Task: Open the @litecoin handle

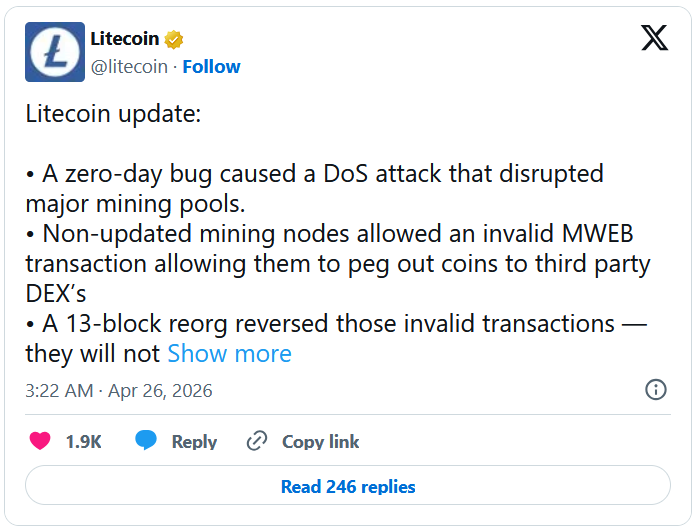Action: pyautogui.click(x=127, y=67)
